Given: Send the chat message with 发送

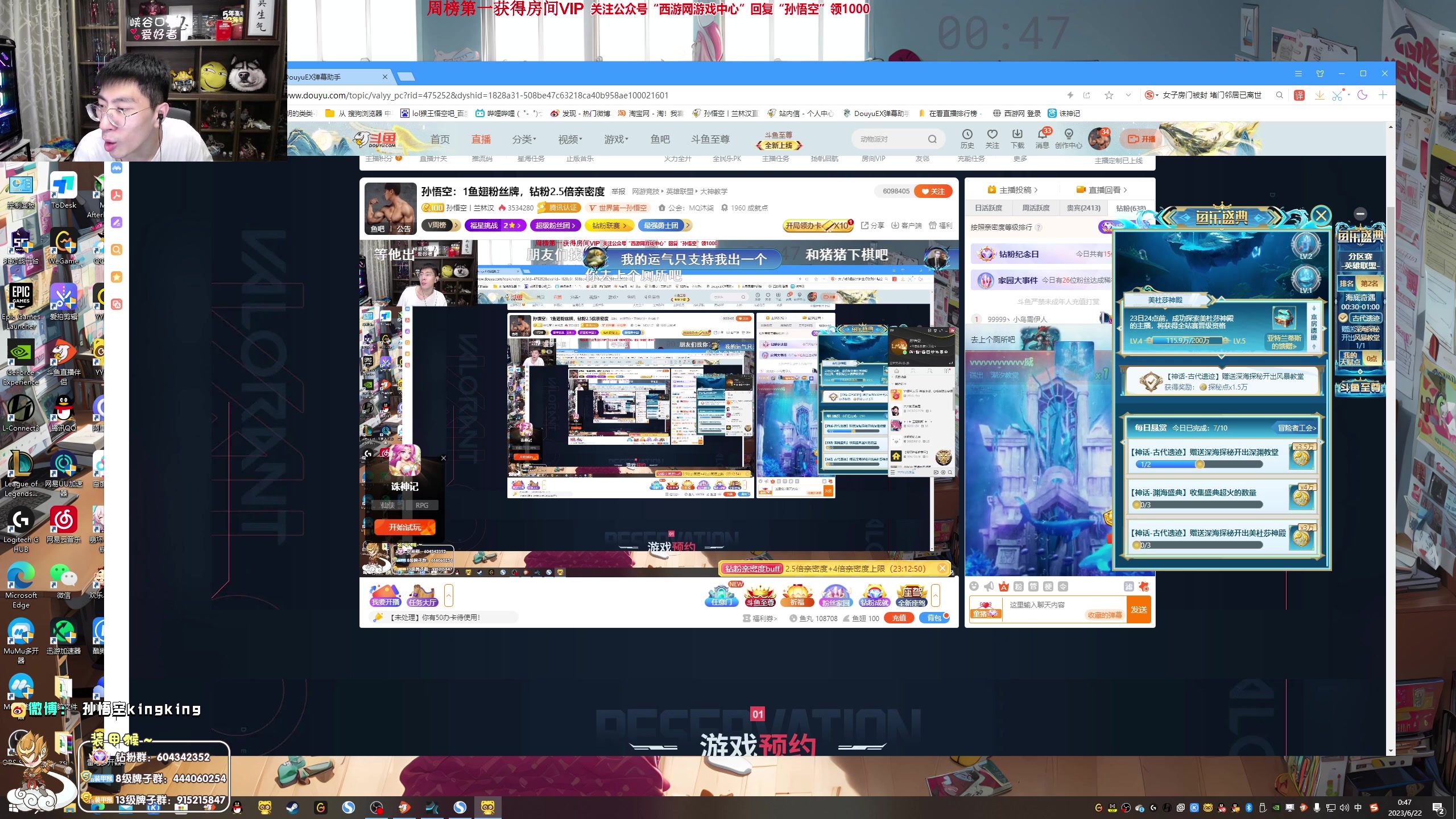Looking at the screenshot, I should click(x=1139, y=610).
